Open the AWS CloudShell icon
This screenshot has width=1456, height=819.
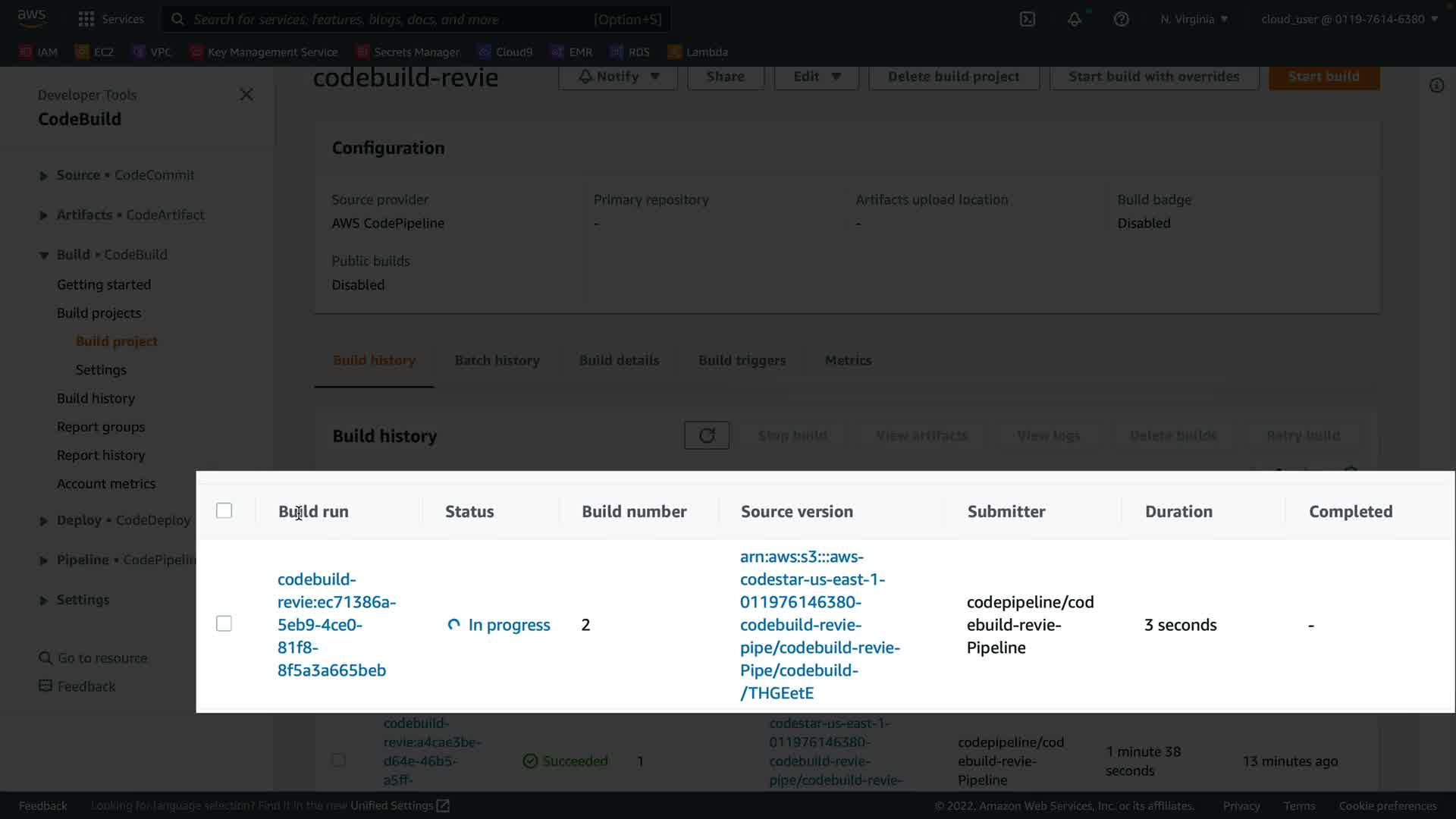point(1028,19)
